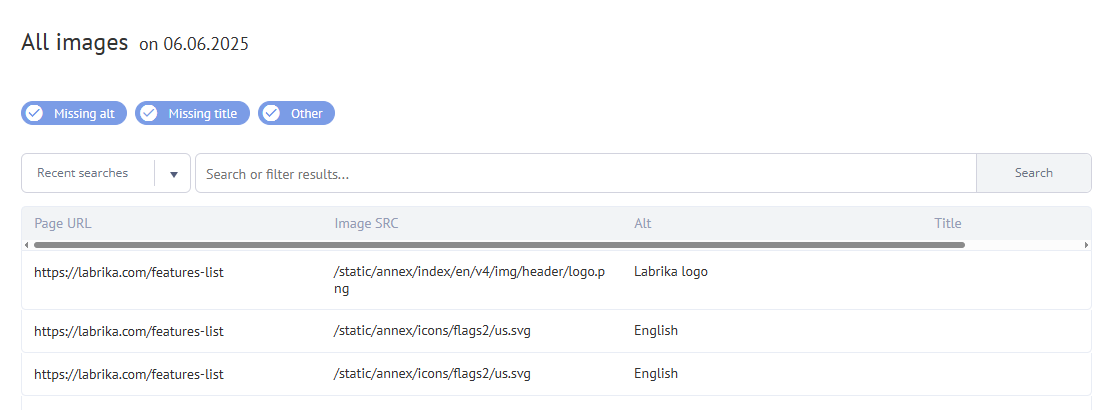This screenshot has height=410, width=1112.
Task: Click the checkmark icon in Missing title
Action: coord(148,114)
